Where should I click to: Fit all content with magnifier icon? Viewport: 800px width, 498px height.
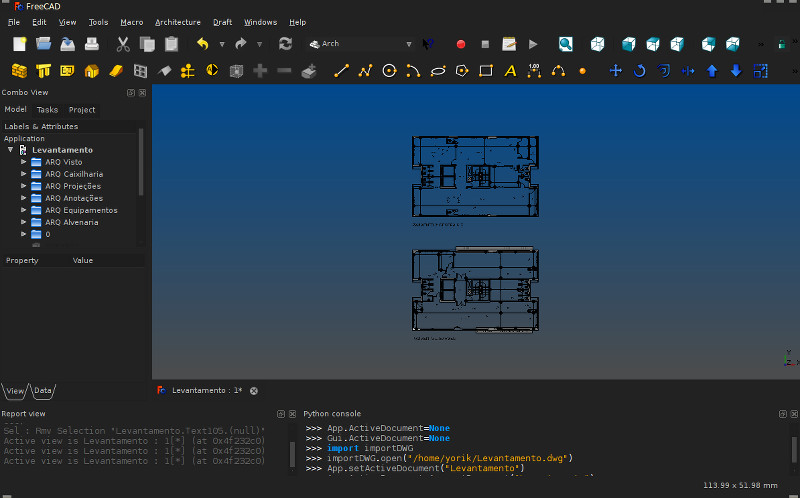(565, 44)
